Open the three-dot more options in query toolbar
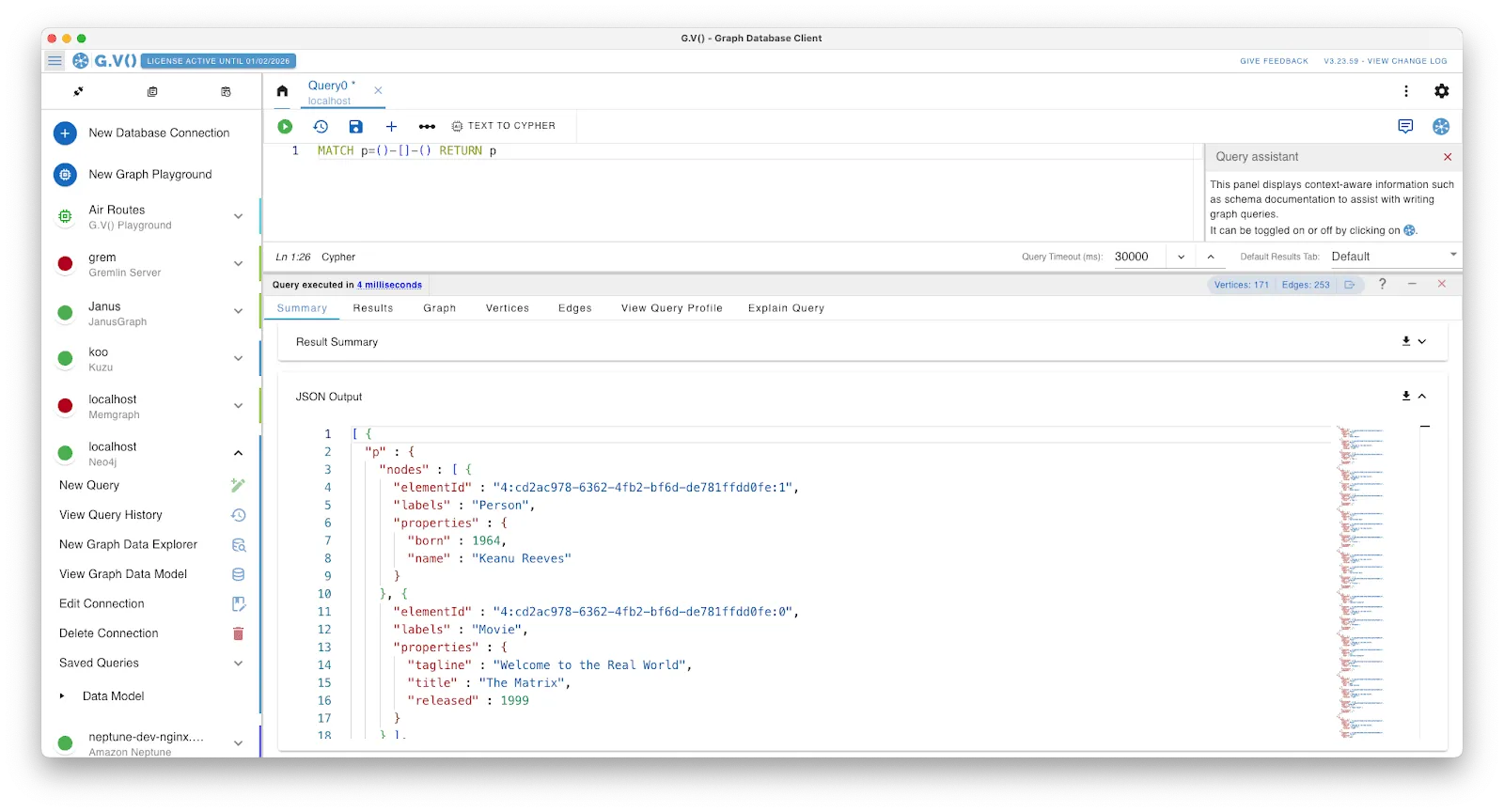This screenshot has width=1504, height=812. (427, 127)
